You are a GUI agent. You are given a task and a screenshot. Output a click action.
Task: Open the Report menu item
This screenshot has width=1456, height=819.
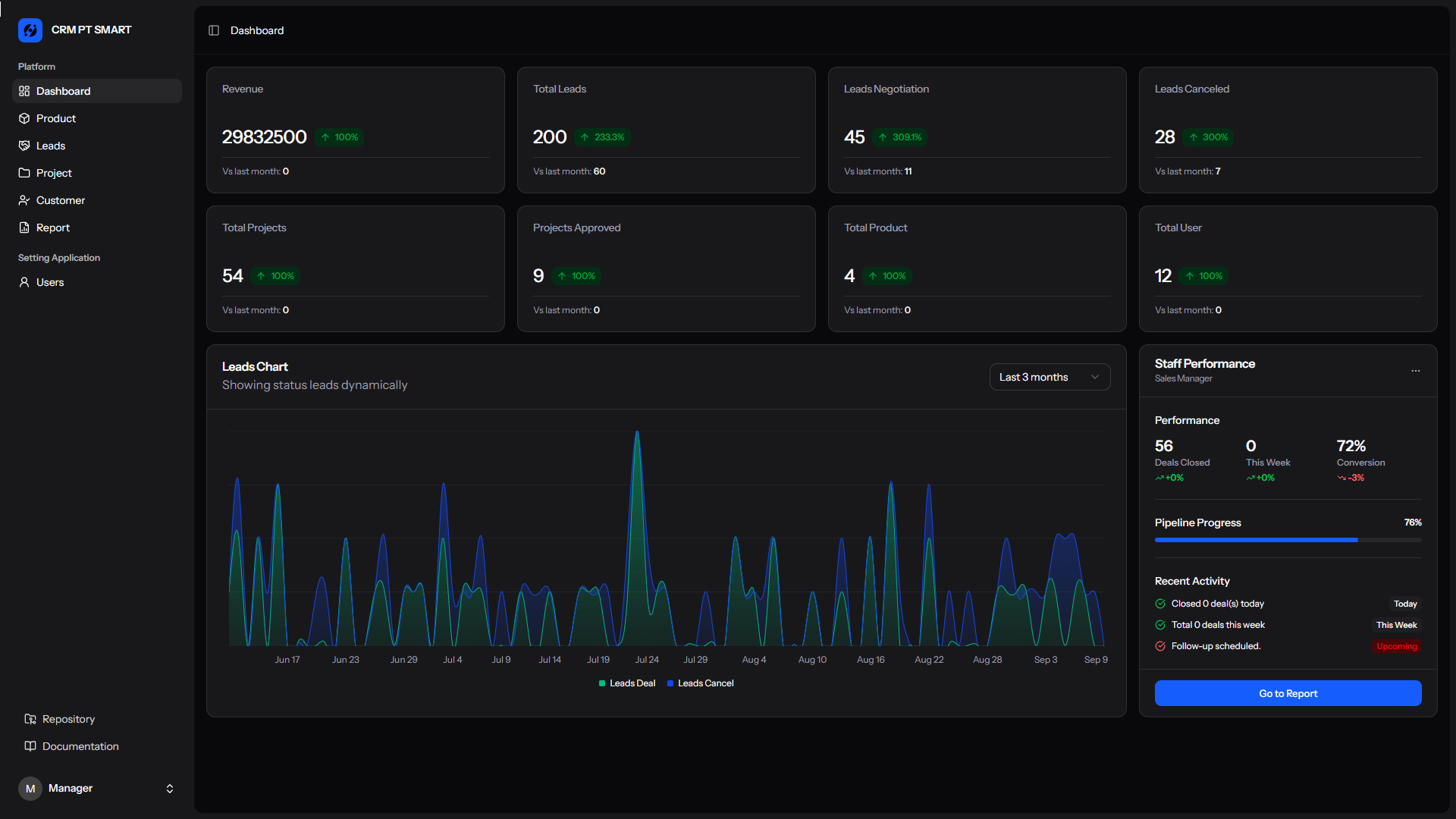pos(97,227)
